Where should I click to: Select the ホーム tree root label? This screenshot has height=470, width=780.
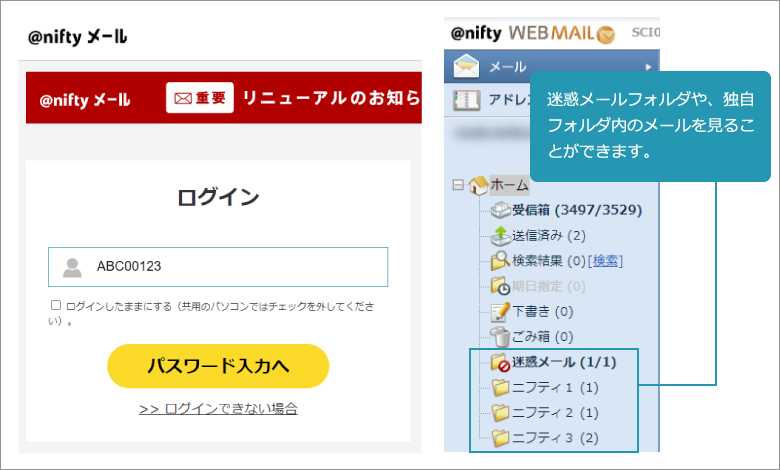point(509,185)
